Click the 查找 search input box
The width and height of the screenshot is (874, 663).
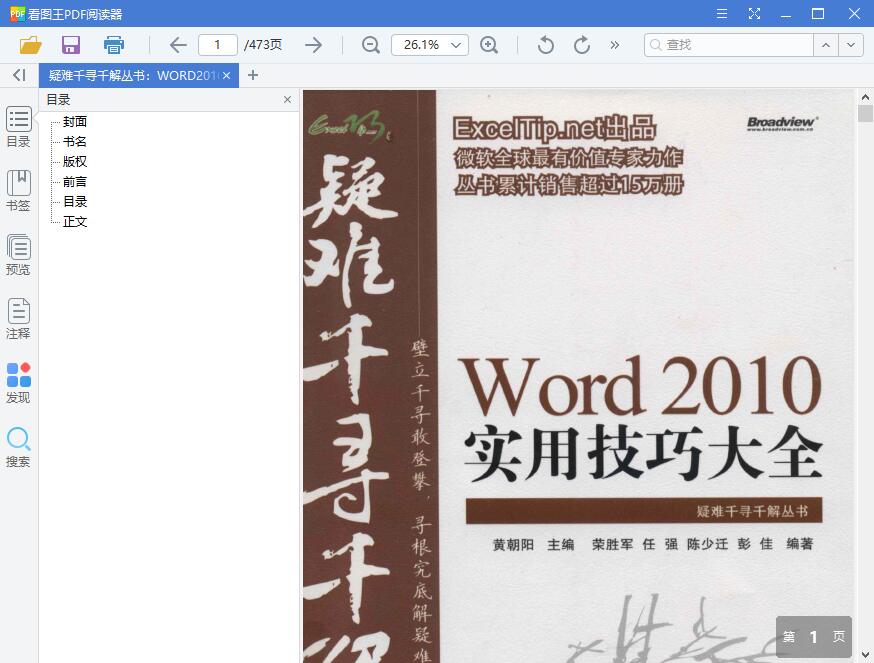point(729,45)
